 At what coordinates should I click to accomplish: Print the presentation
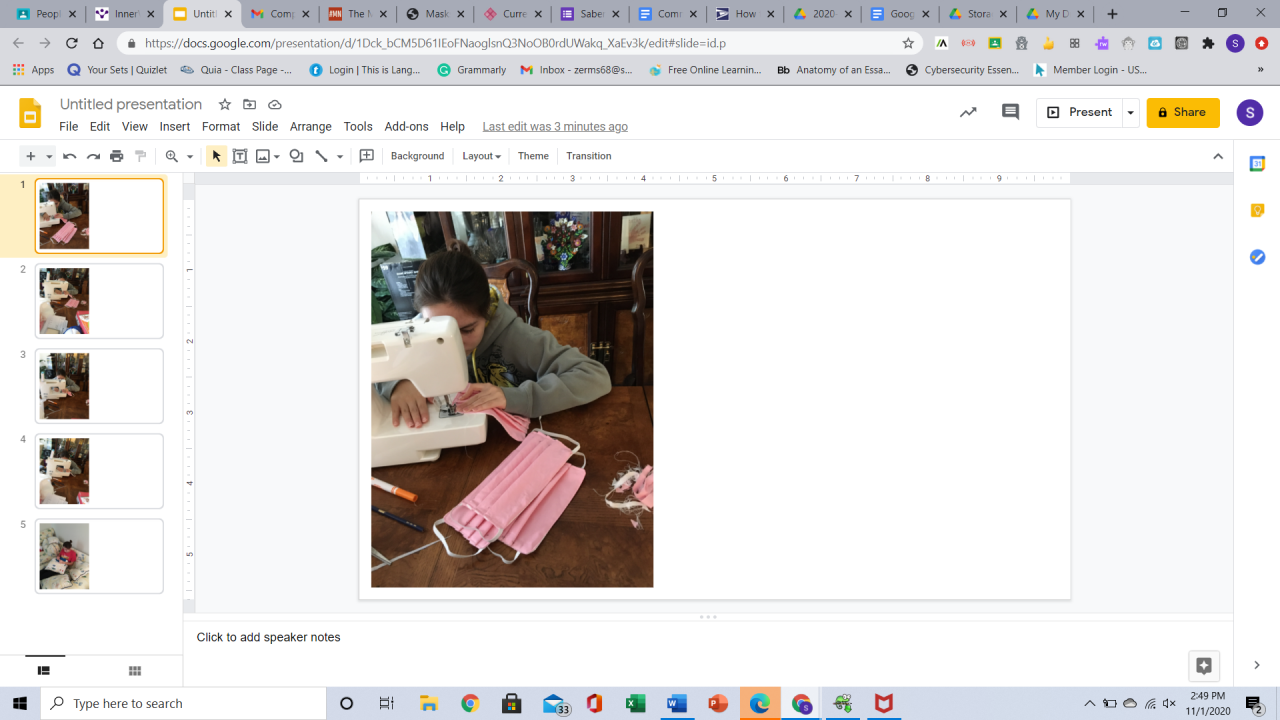click(x=117, y=156)
